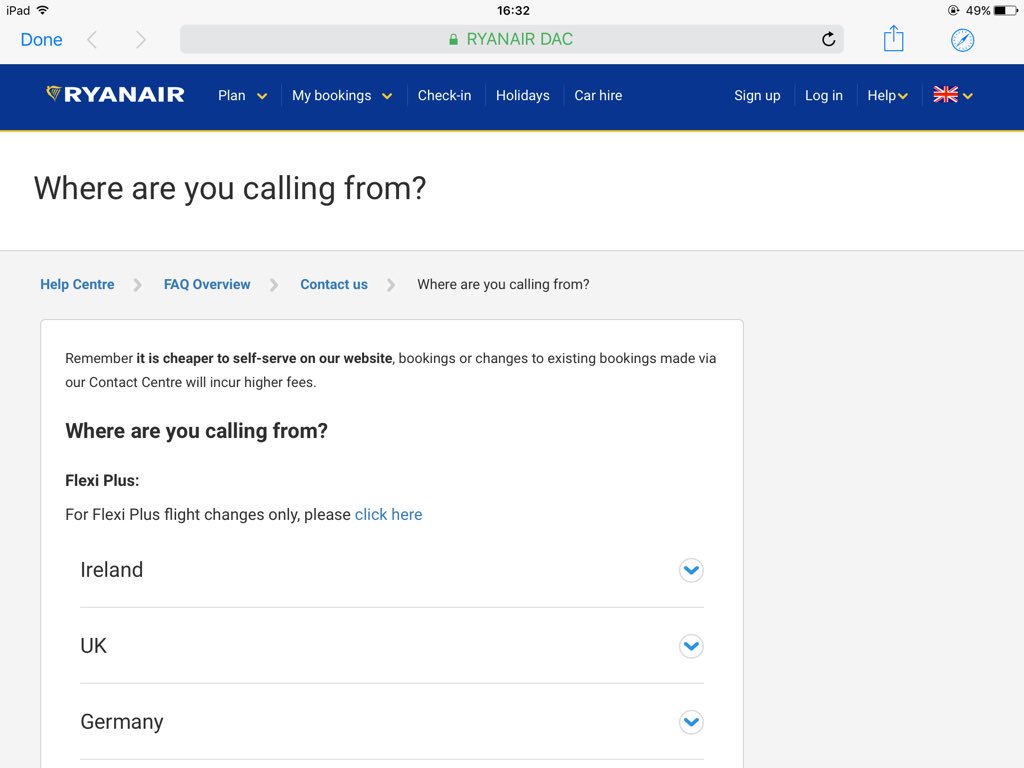Click the Flexi Plus 'click here' link
Viewport: 1024px width, 768px height.
point(389,515)
